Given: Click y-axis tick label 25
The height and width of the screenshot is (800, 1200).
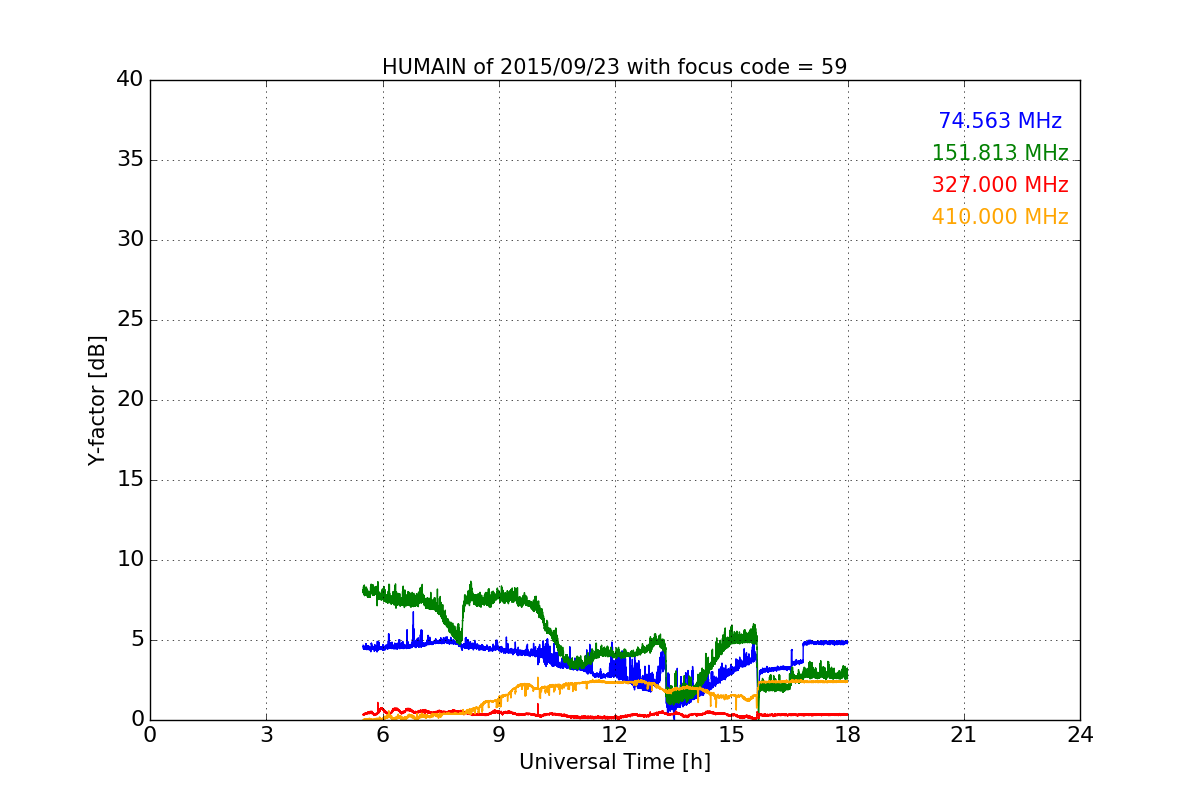Looking at the screenshot, I should tap(130, 320).
